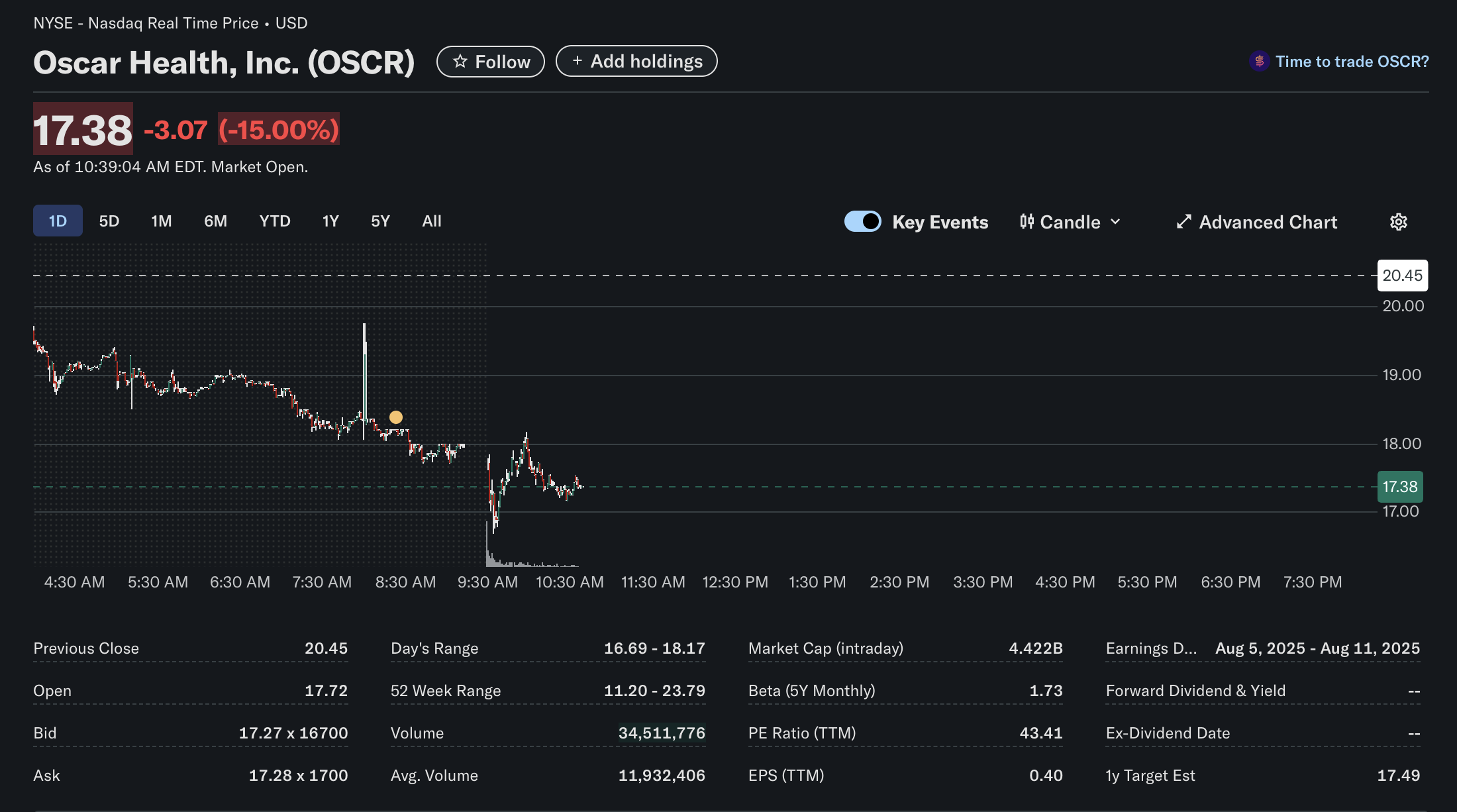This screenshot has height=812, width=1457.
Task: Click Beta (5Y Monthly) value 1.73
Action: [1046, 691]
